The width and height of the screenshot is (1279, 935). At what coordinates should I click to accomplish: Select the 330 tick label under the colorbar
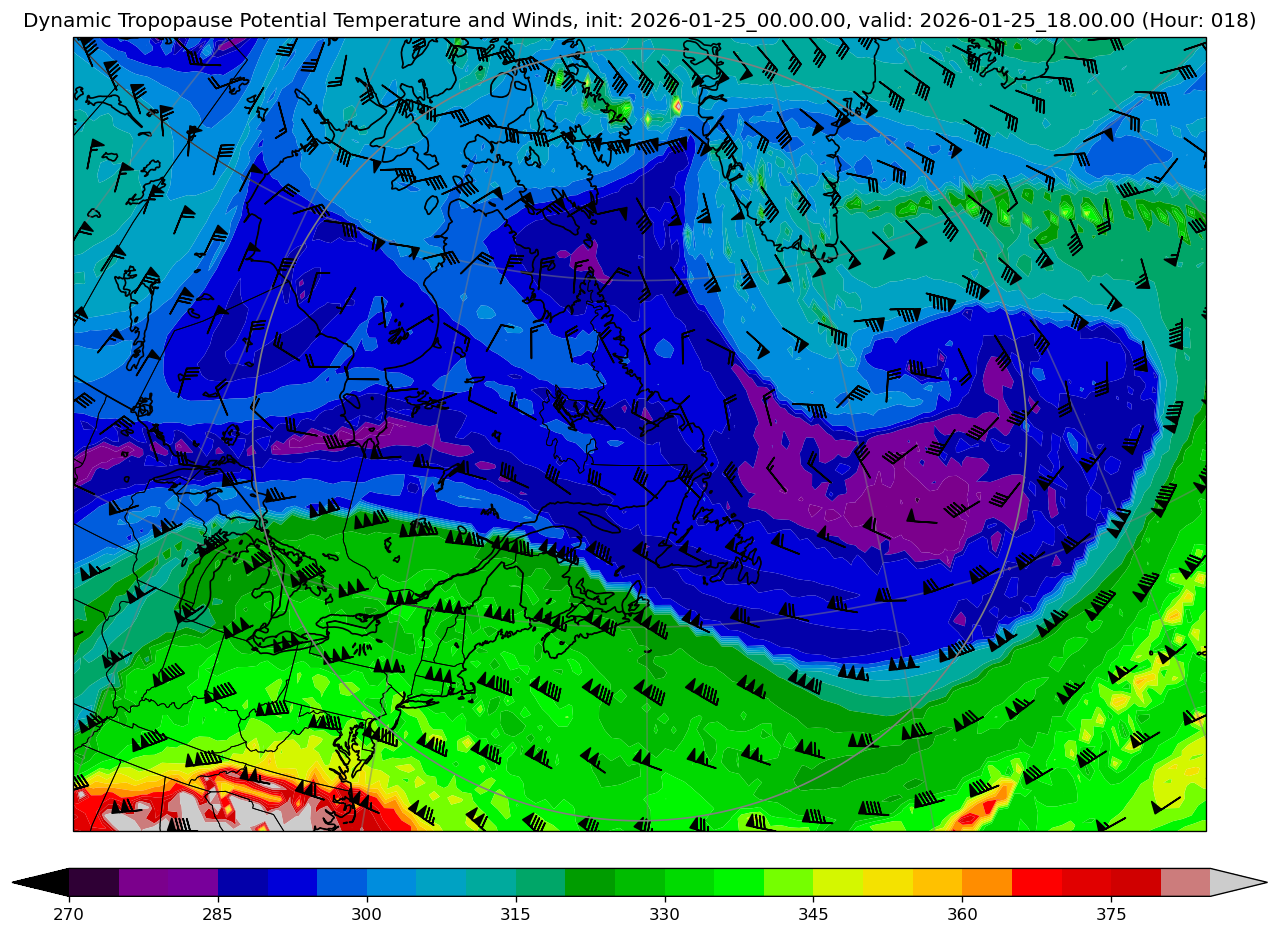pos(665,914)
